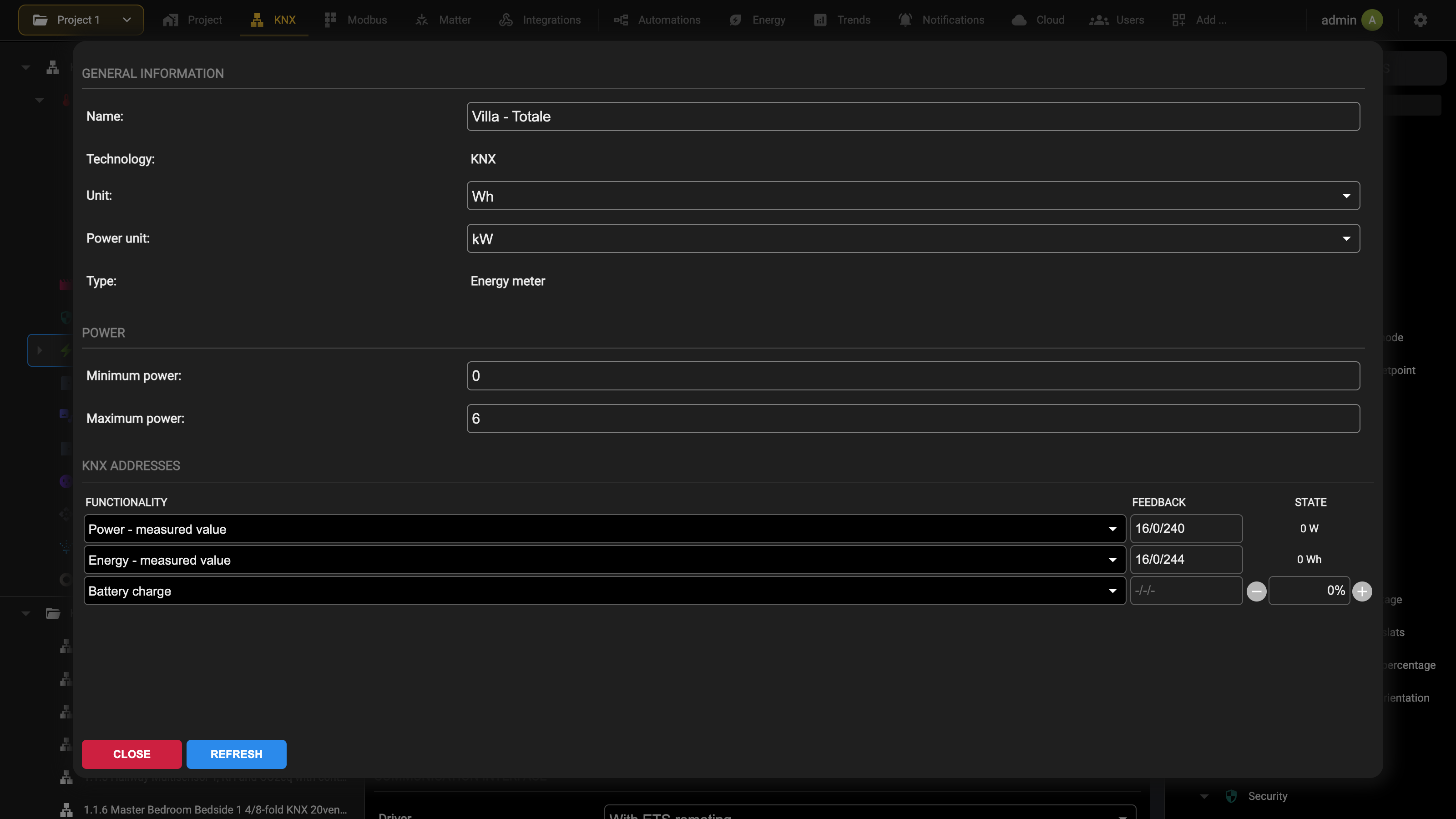
Task: Click the Trends chart icon
Action: pyautogui.click(x=819, y=20)
